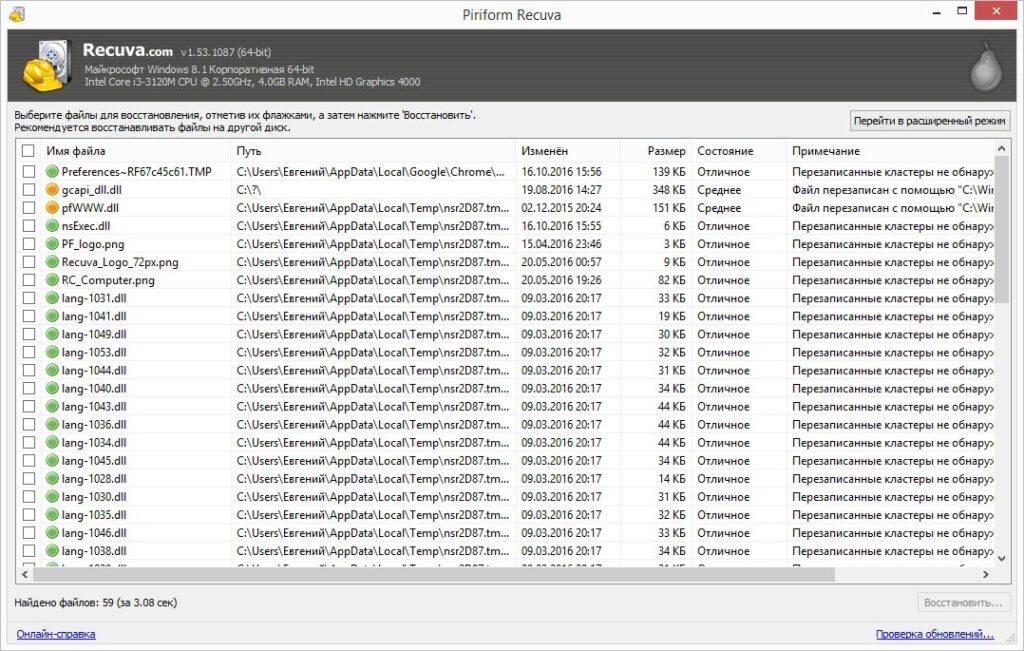Toggle the select-all checkbox in header
This screenshot has width=1024, height=651.
(28, 151)
